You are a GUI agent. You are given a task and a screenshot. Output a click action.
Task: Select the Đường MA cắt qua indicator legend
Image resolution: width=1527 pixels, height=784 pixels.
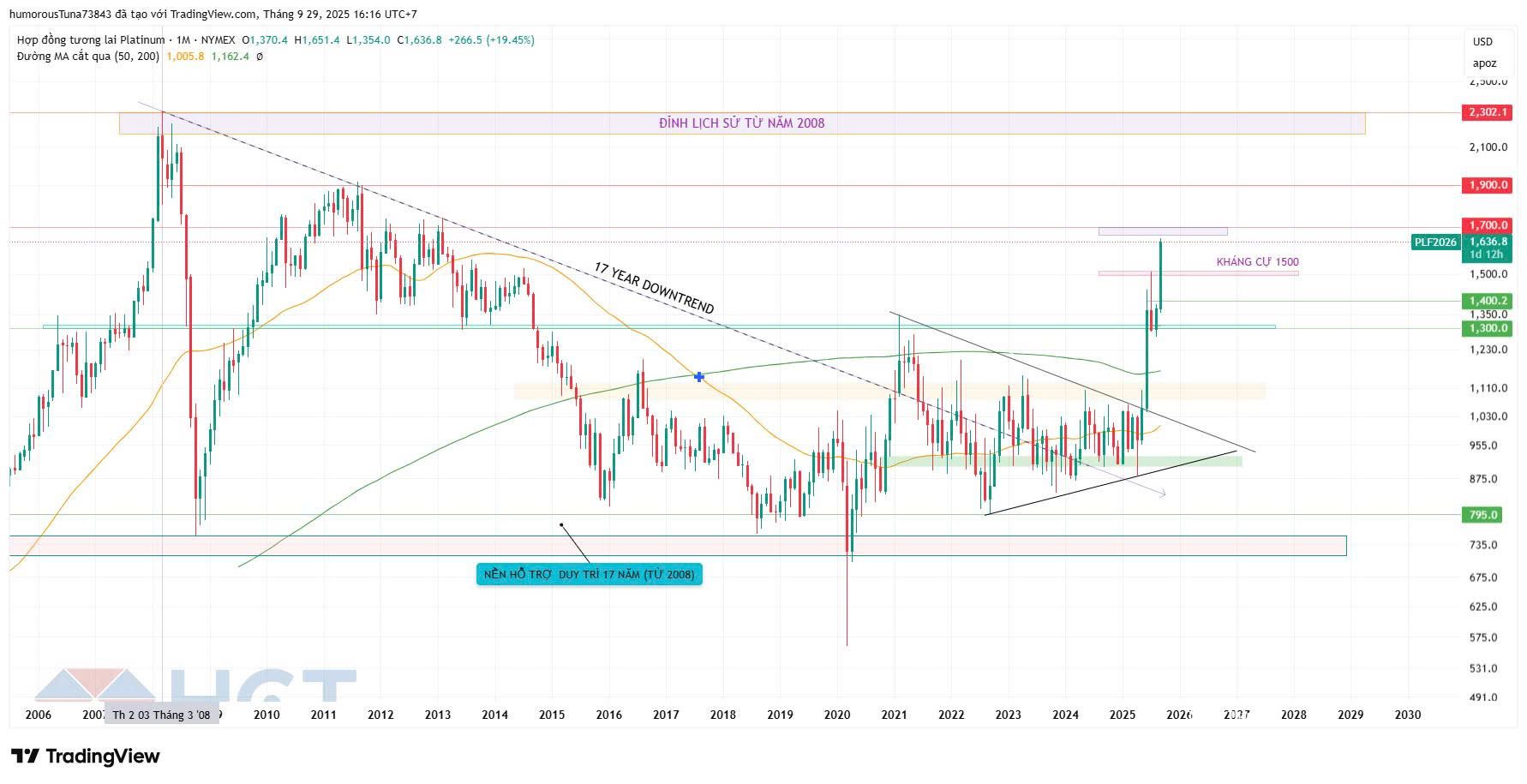point(87,57)
